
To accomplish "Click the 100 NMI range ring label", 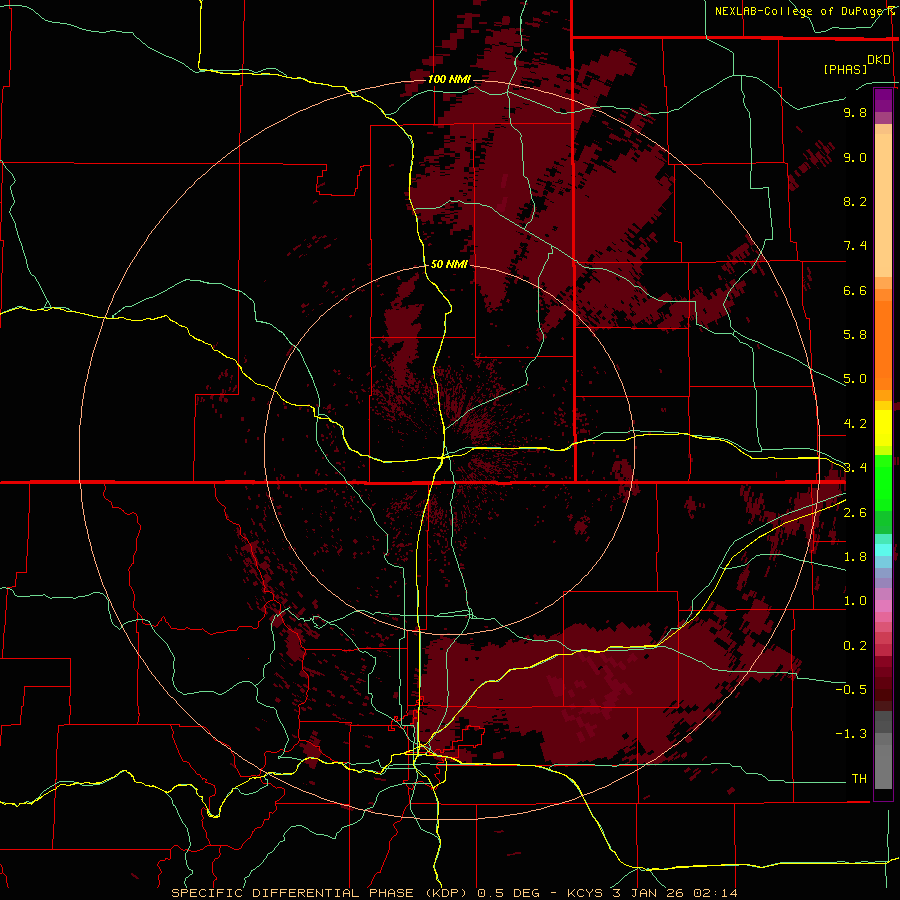I will pos(449,79).
